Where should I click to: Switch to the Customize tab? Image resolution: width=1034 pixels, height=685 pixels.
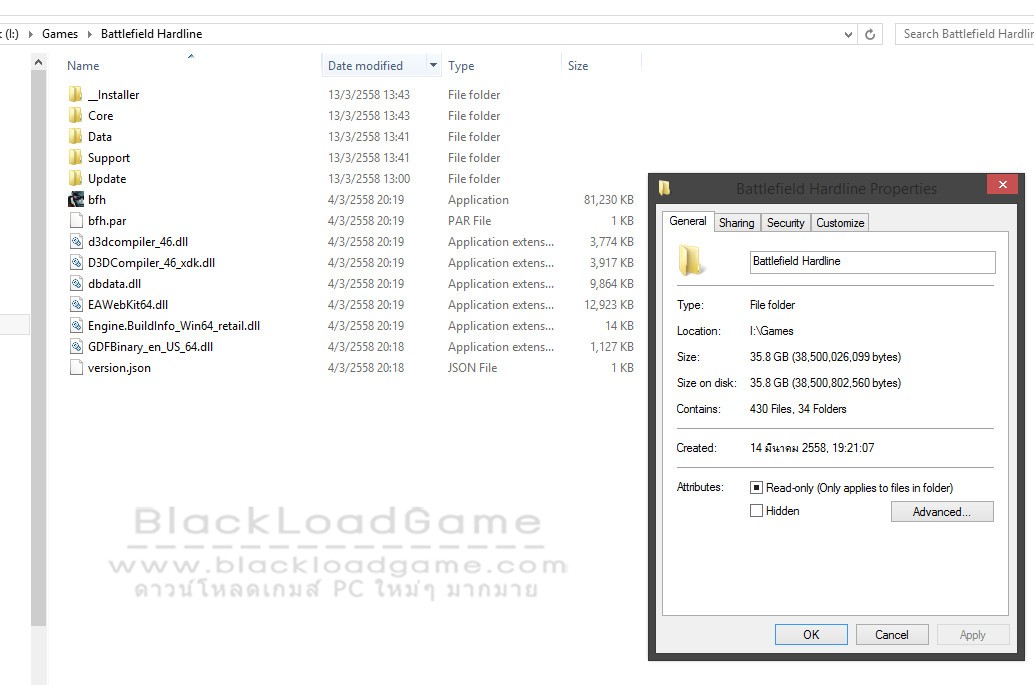pos(840,223)
